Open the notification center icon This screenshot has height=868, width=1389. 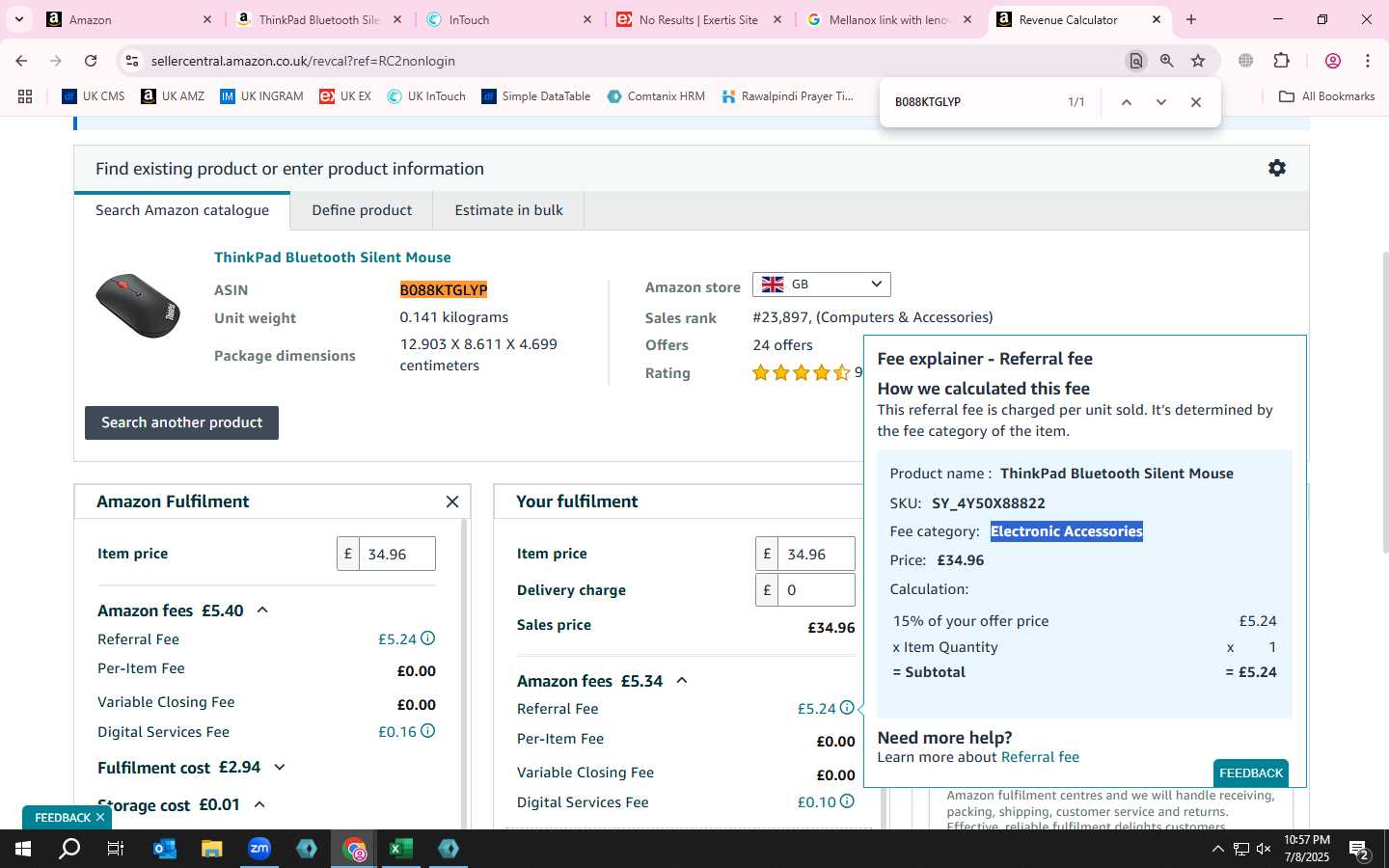(1359, 850)
